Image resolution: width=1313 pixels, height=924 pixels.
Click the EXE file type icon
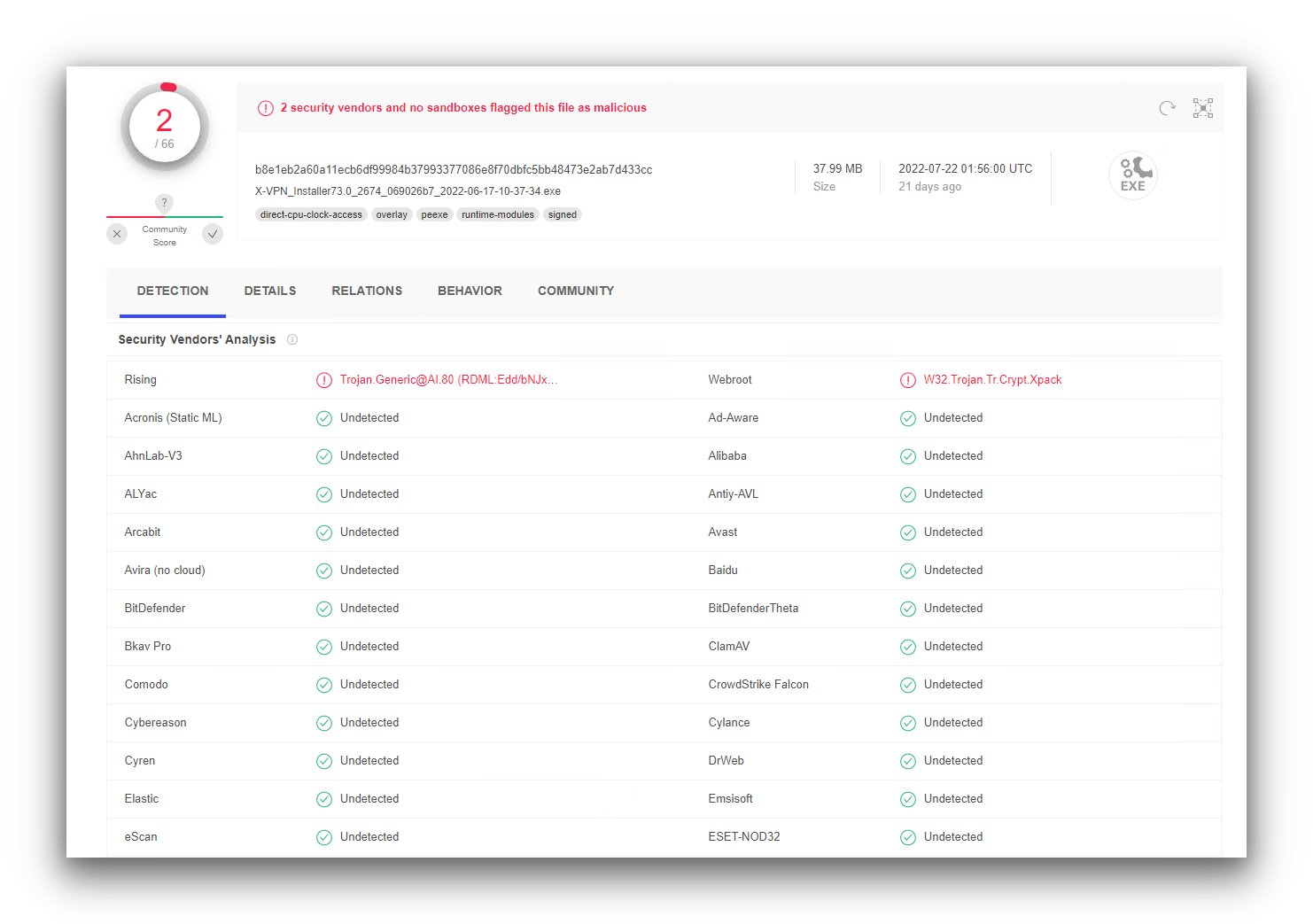point(1133,175)
